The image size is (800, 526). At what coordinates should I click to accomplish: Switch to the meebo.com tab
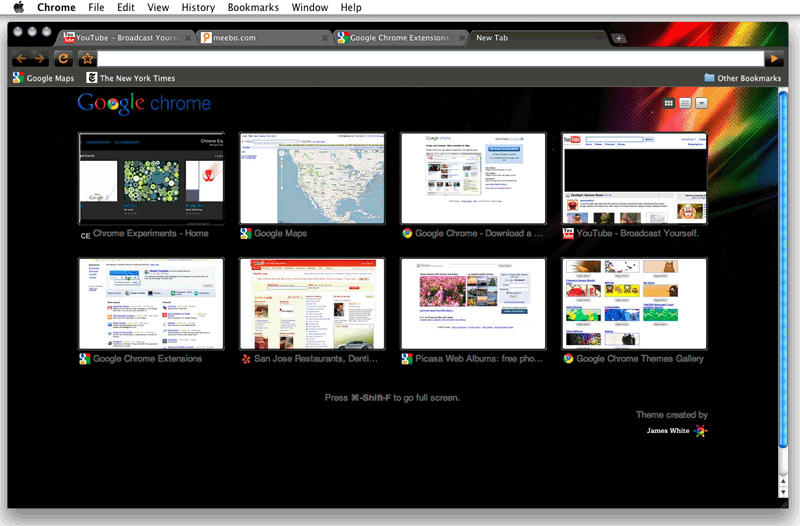click(x=263, y=38)
